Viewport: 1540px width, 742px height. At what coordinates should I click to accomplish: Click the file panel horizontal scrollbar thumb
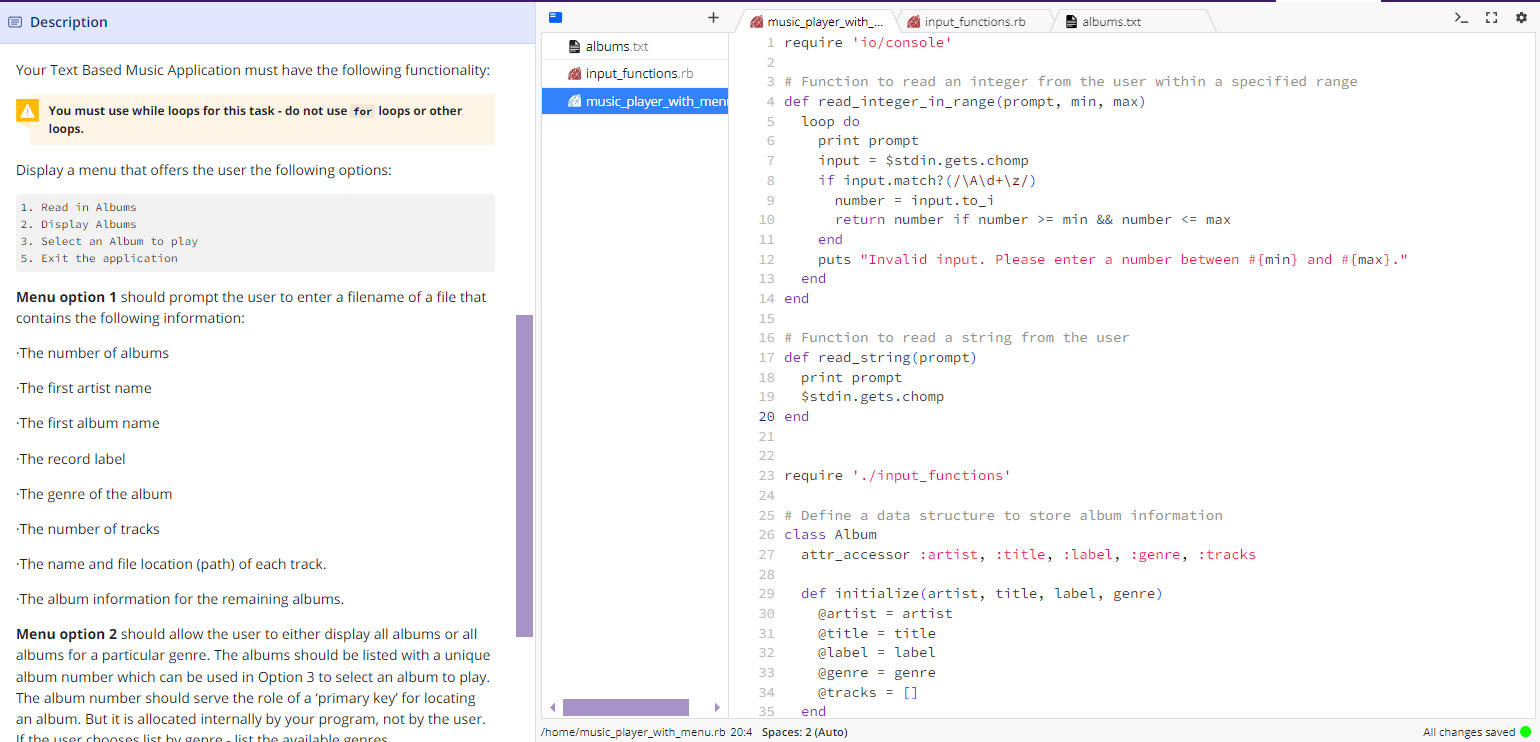(626, 708)
